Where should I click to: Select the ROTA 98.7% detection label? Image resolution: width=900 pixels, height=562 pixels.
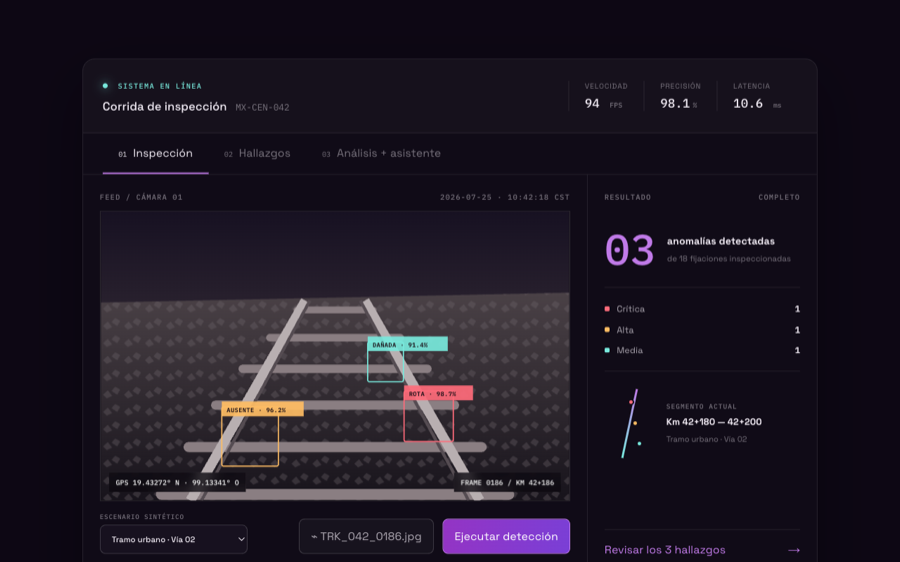[439, 393]
